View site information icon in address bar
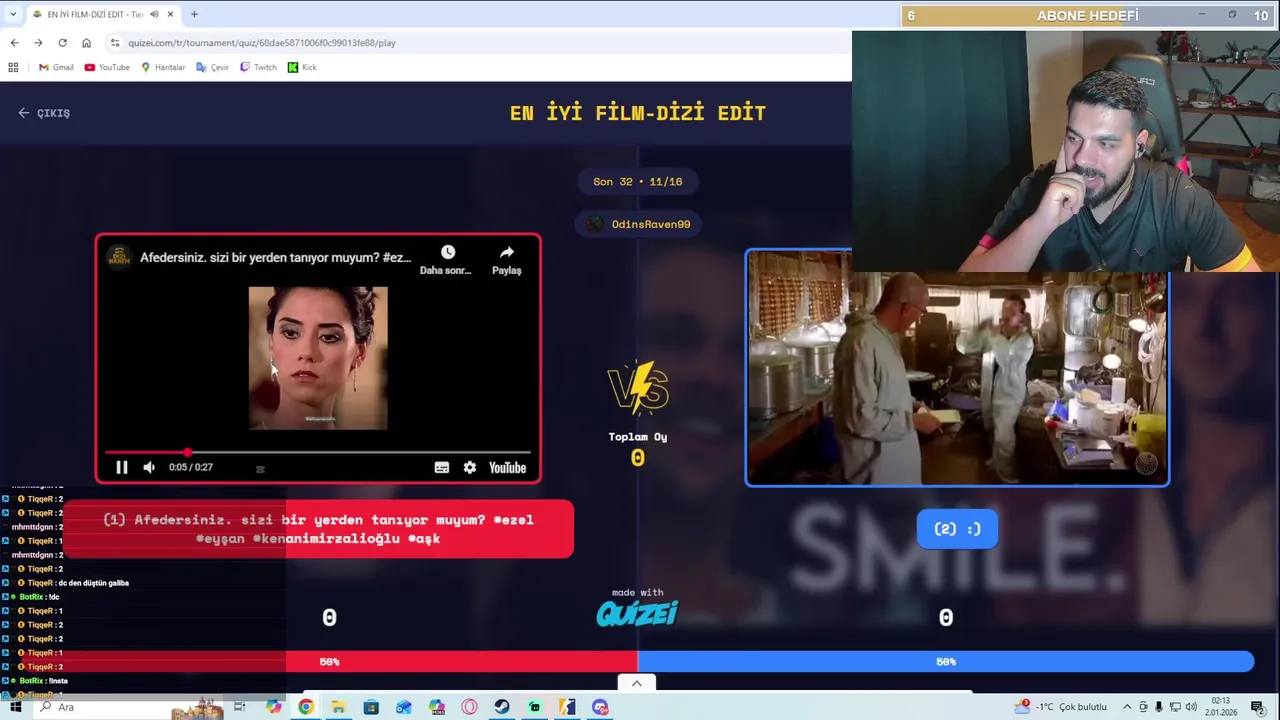Image resolution: width=1280 pixels, height=720 pixels. pos(115,43)
